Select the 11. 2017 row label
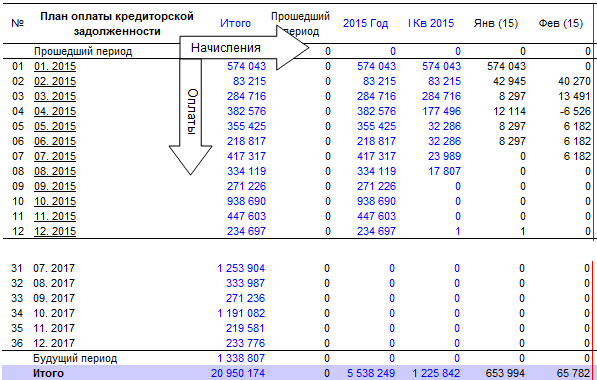 (54, 328)
